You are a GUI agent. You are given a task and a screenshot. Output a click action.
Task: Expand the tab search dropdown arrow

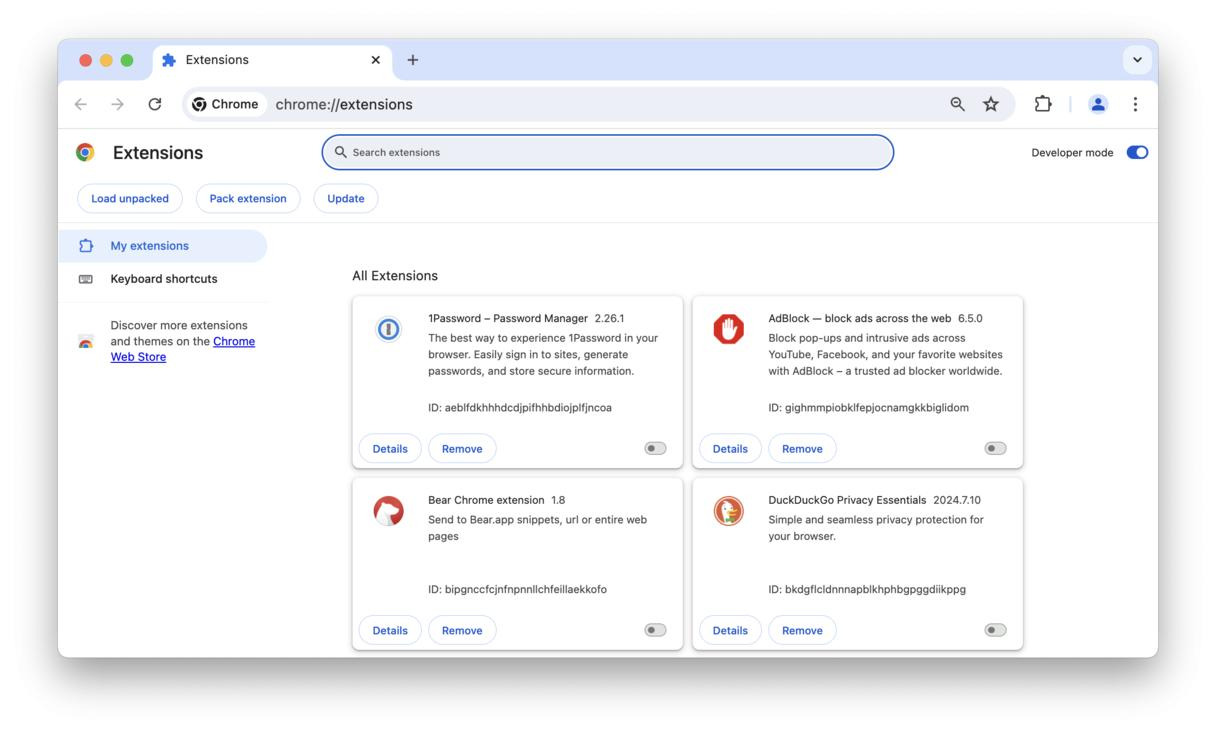coord(1137,60)
